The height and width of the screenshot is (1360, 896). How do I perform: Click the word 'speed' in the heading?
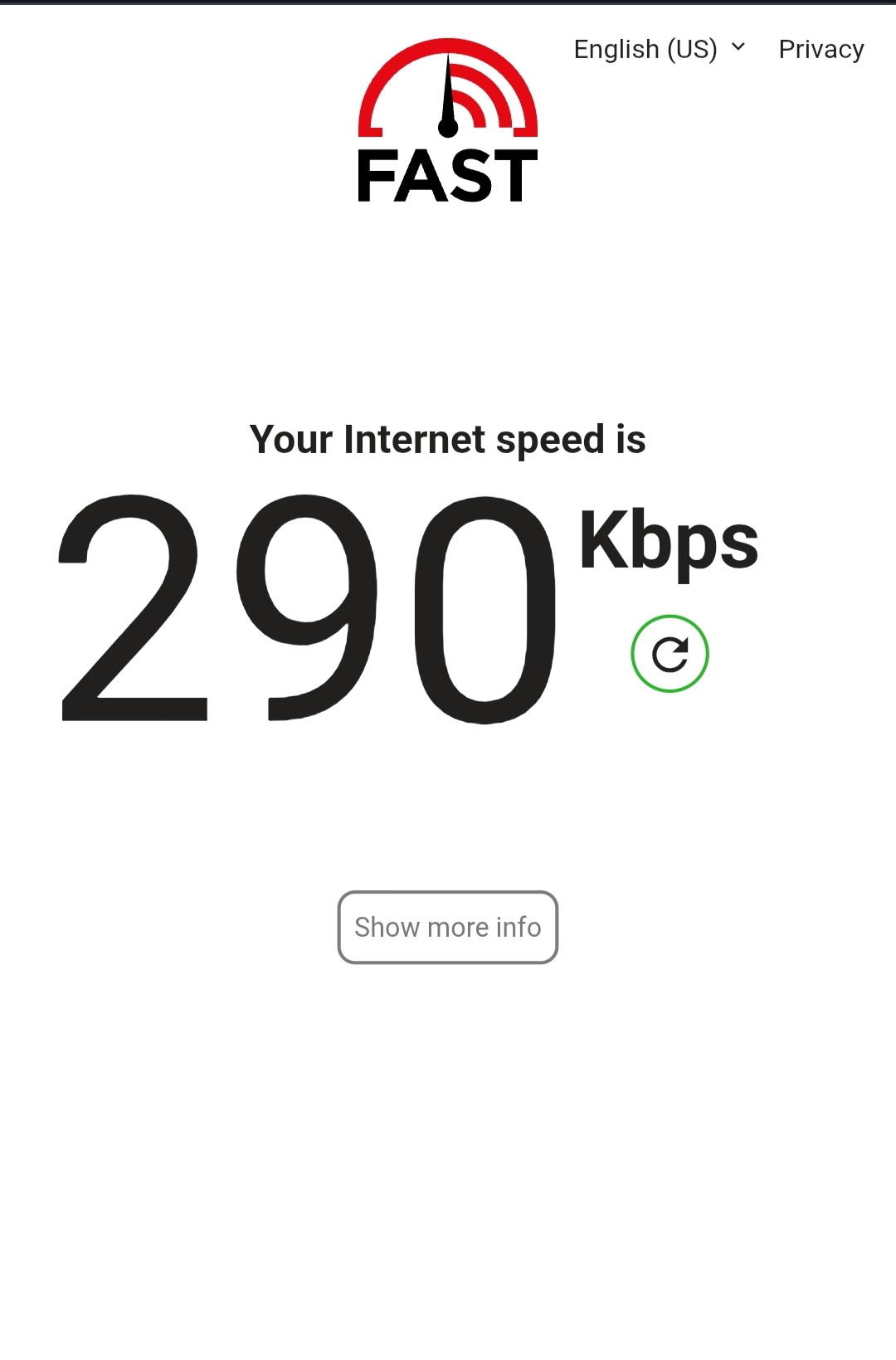pos(550,441)
